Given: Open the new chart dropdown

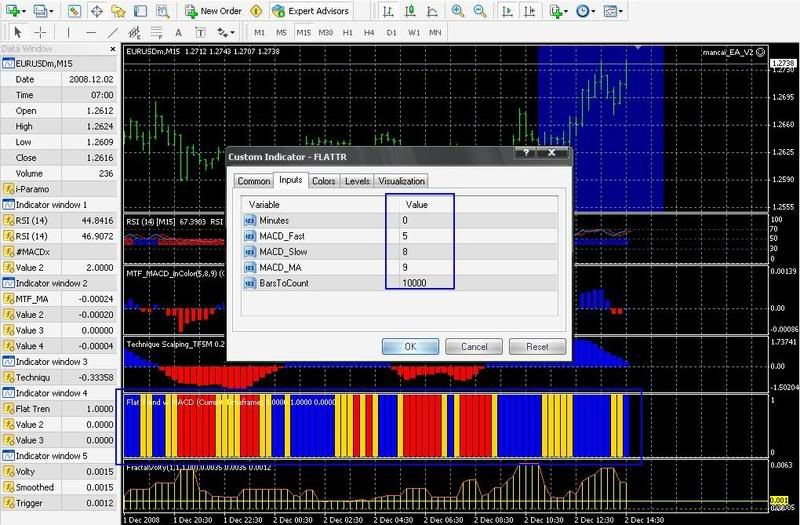Looking at the screenshot, I should [x=17, y=11].
